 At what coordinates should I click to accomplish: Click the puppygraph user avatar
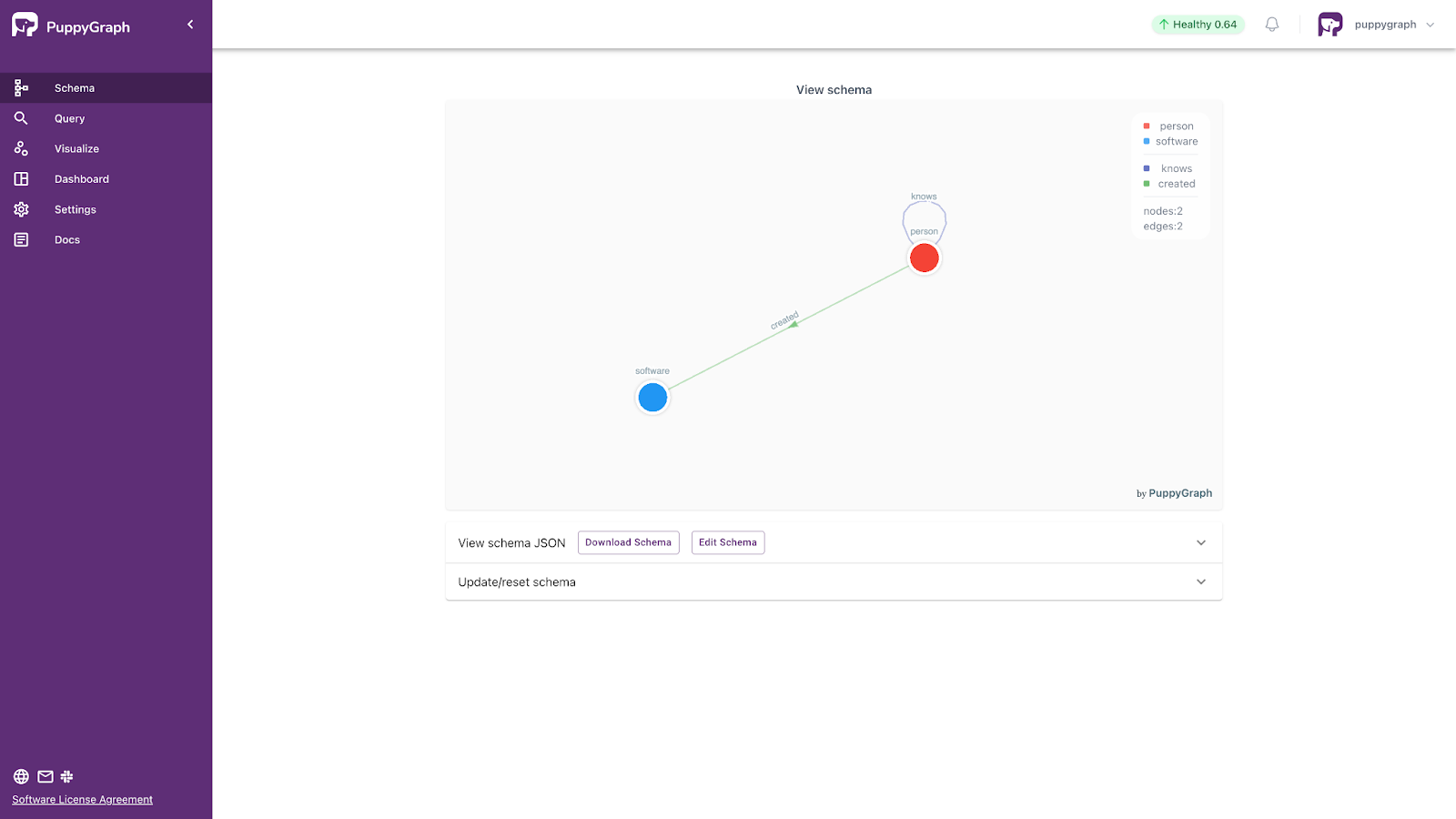tap(1330, 25)
